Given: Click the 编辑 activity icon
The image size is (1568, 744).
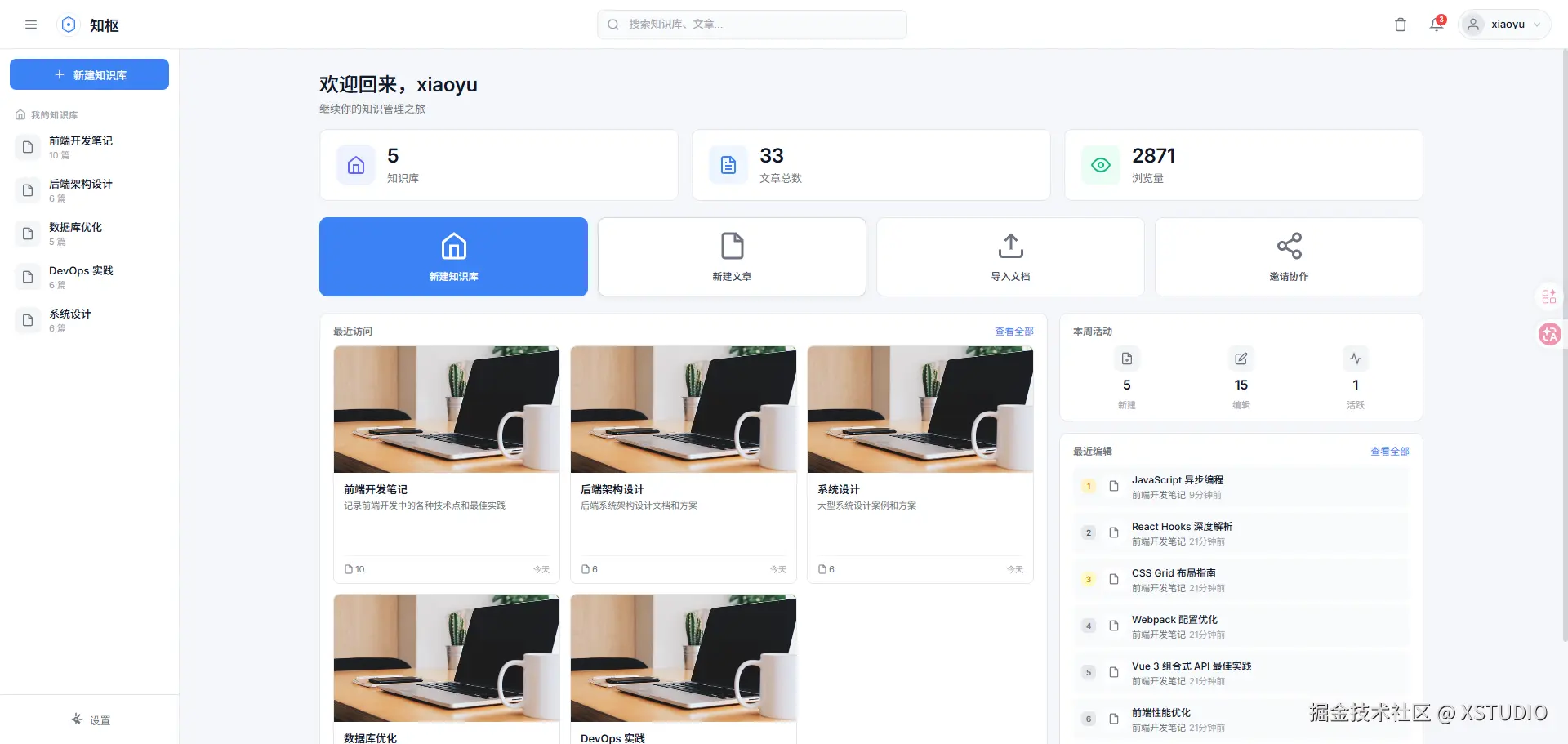Looking at the screenshot, I should point(1241,359).
